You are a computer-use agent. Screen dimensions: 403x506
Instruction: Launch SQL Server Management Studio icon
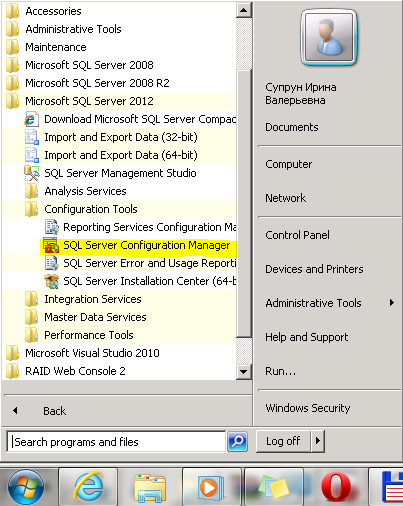click(x=32, y=173)
